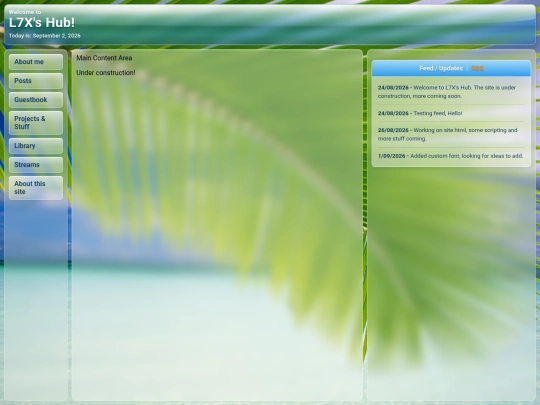Click the 'Today is: September 2, 2026' date text

(x=45, y=36)
